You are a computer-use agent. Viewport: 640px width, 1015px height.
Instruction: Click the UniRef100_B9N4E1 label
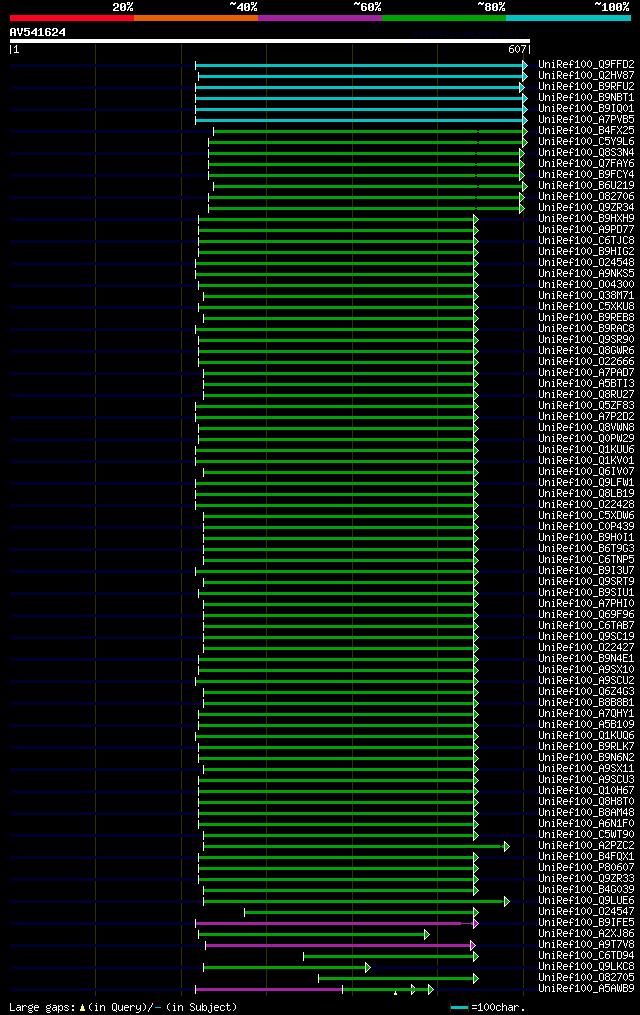(x=586, y=658)
